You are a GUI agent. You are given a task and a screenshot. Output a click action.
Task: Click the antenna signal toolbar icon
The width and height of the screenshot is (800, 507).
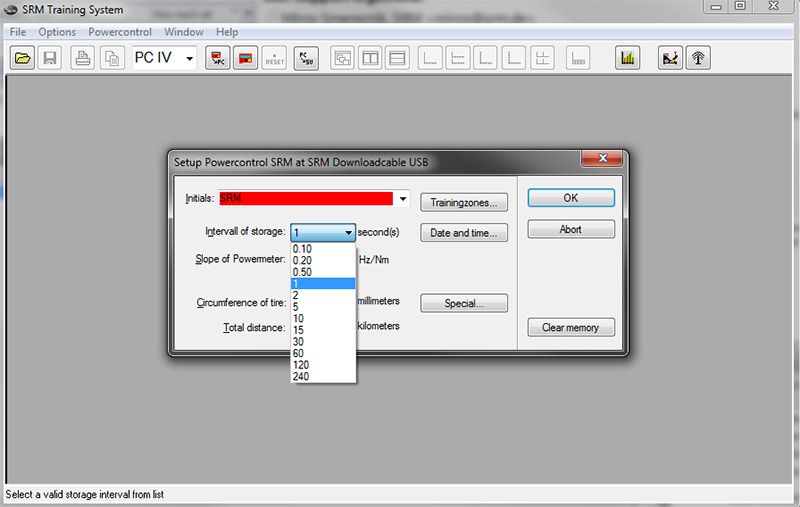[699, 58]
